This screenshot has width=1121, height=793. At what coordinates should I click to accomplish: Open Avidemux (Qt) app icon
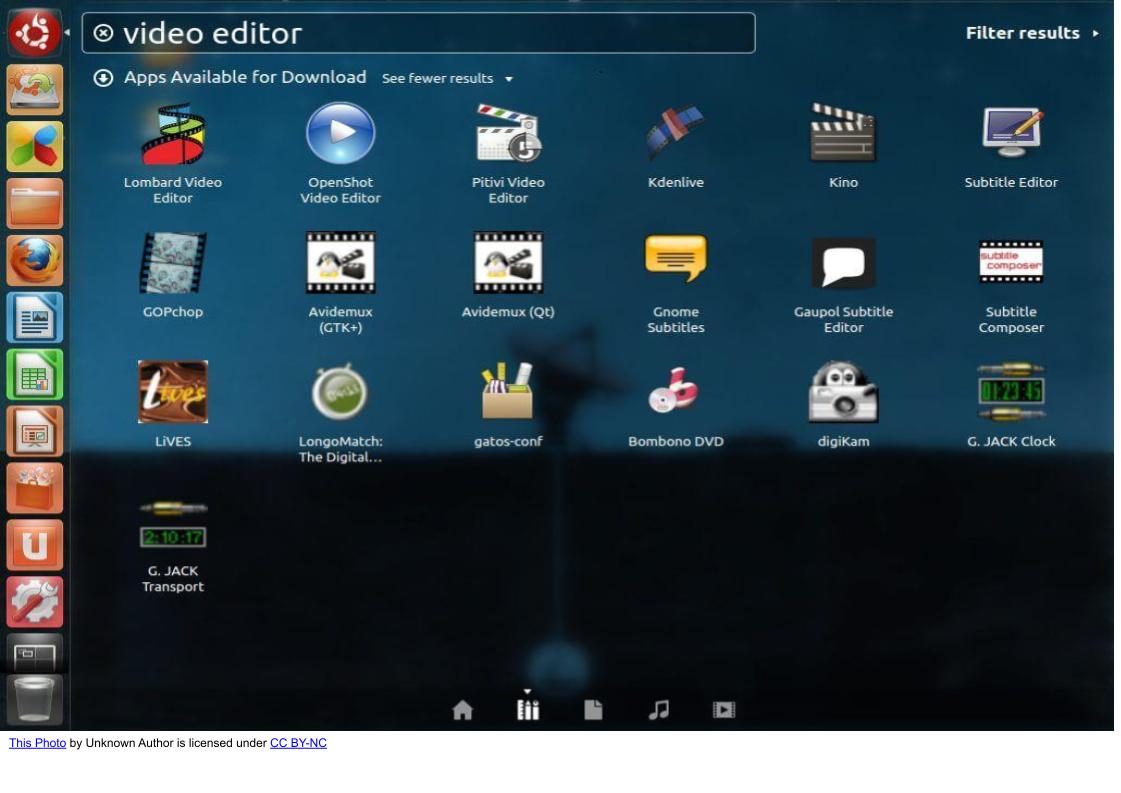click(508, 262)
